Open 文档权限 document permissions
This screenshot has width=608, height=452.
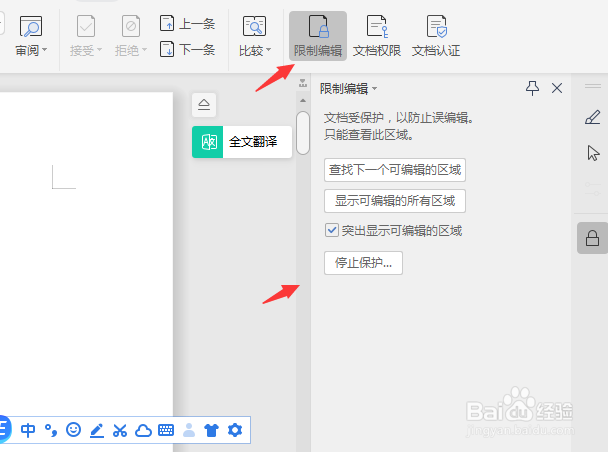[377, 36]
